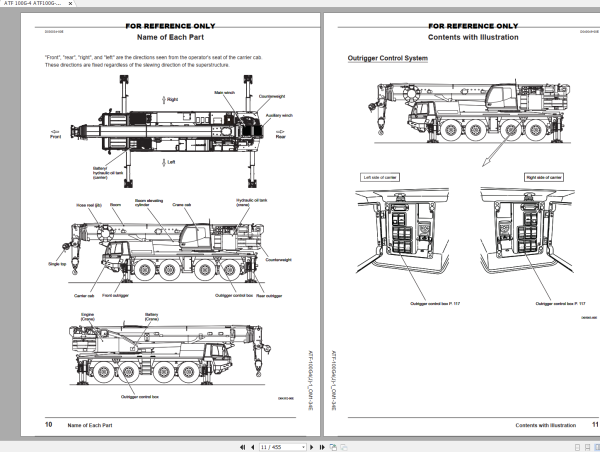
Task: Click the 'Name of Each Part' heading
Action: [x=170, y=37]
